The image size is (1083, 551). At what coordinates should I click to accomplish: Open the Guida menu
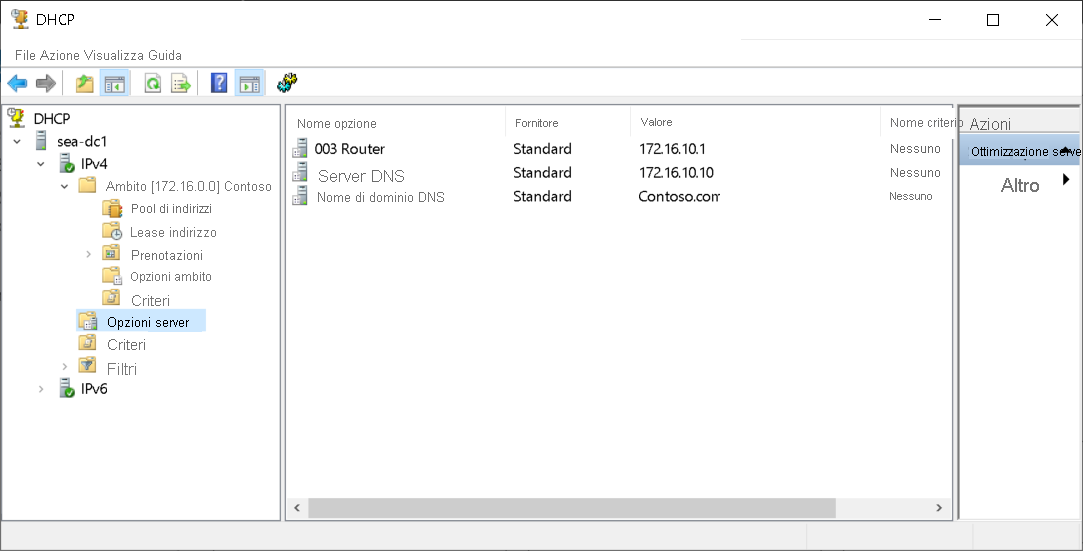164,55
